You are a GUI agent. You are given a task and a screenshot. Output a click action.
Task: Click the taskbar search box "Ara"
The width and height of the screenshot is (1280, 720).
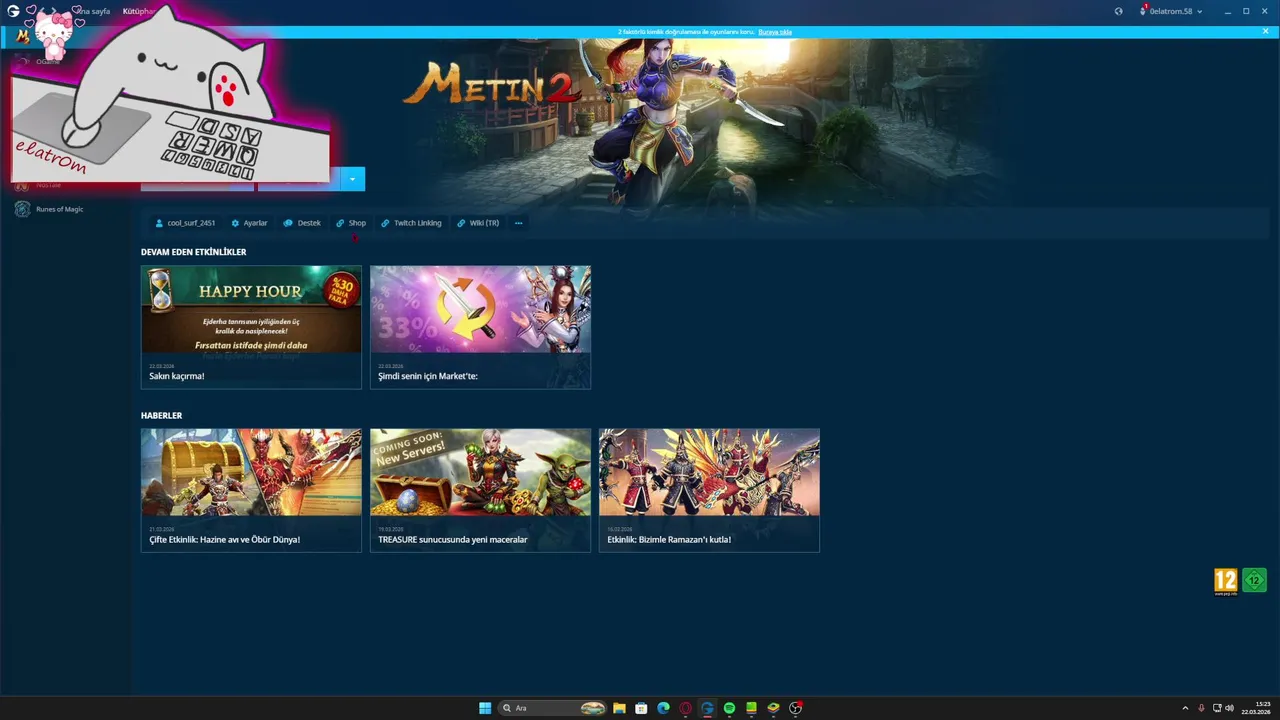coord(552,708)
